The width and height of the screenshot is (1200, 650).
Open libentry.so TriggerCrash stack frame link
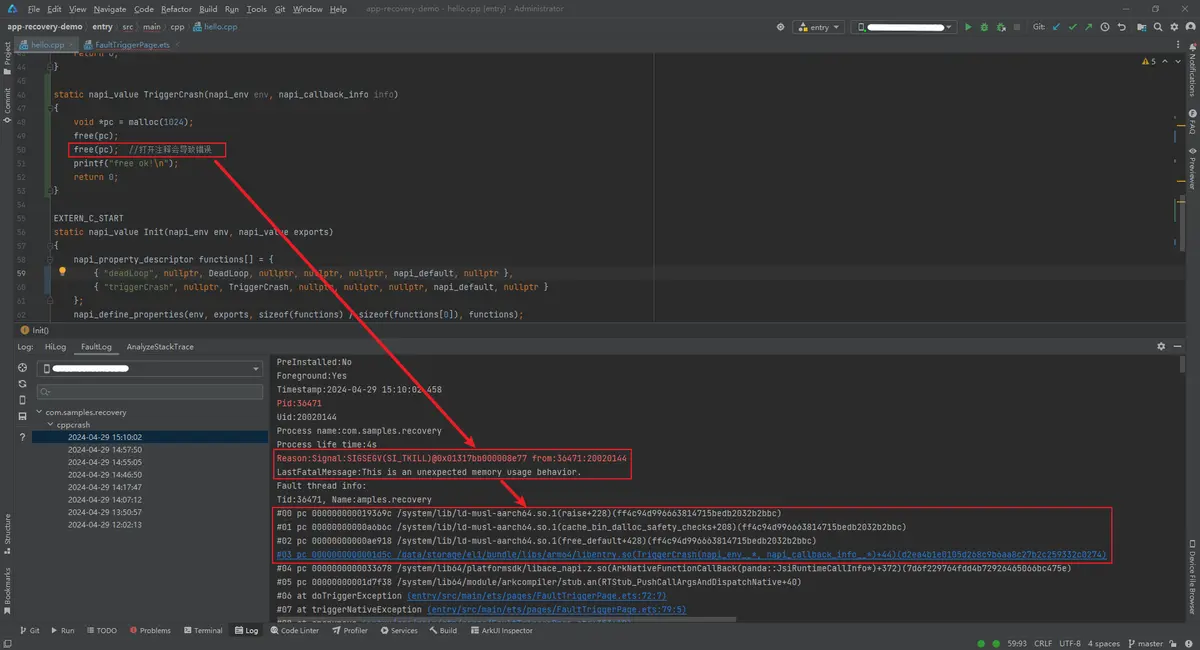pyautogui.click(x=691, y=554)
